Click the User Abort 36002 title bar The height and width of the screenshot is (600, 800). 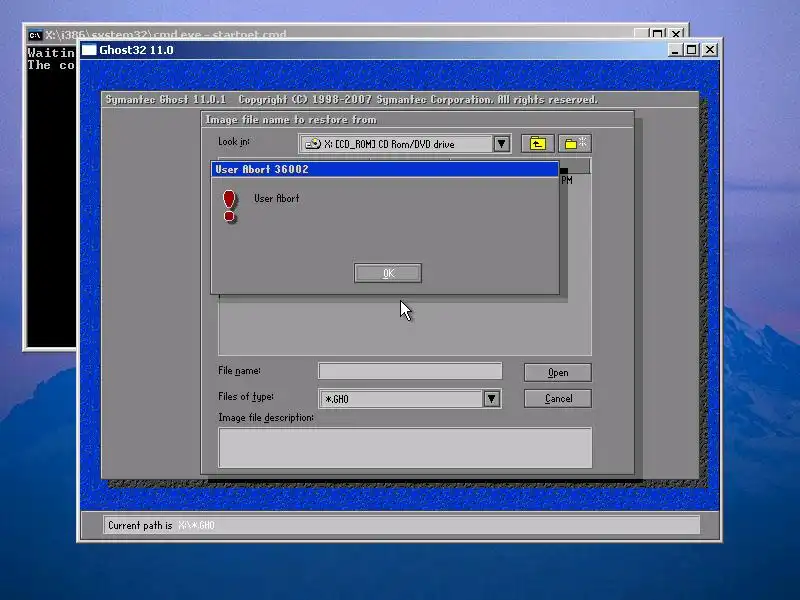coord(385,169)
